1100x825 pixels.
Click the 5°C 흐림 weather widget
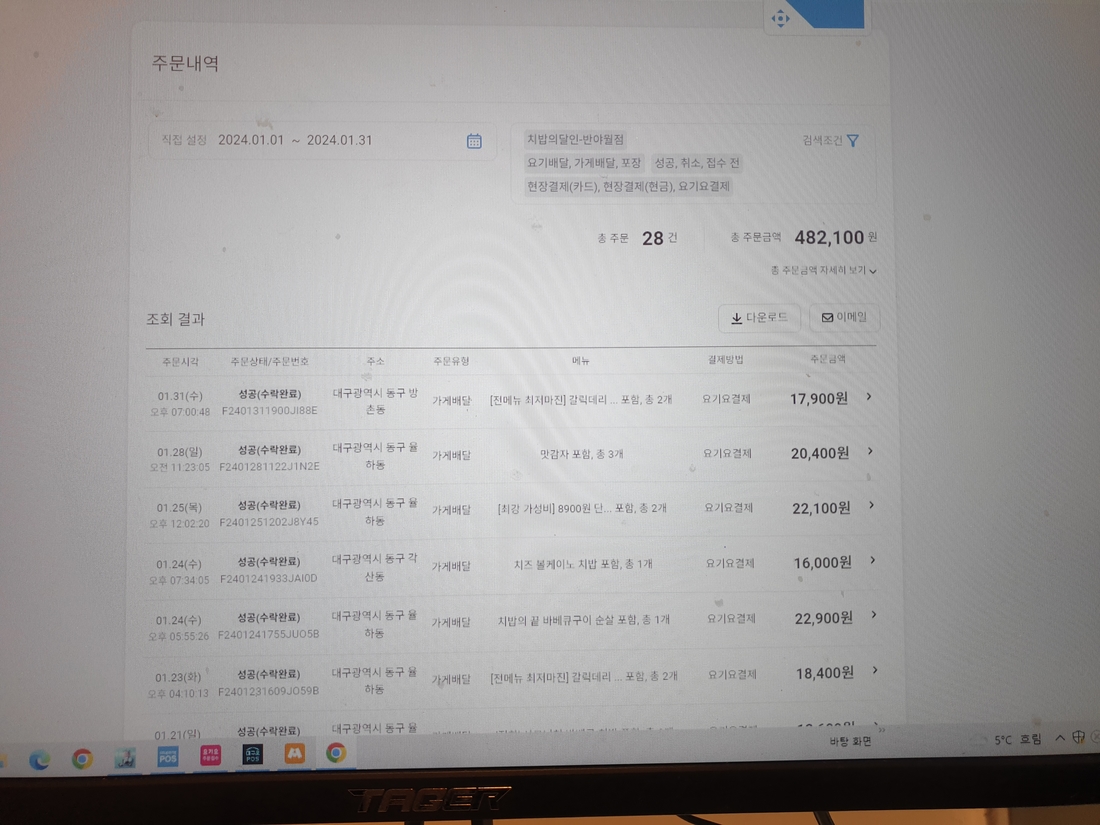tap(1017, 740)
